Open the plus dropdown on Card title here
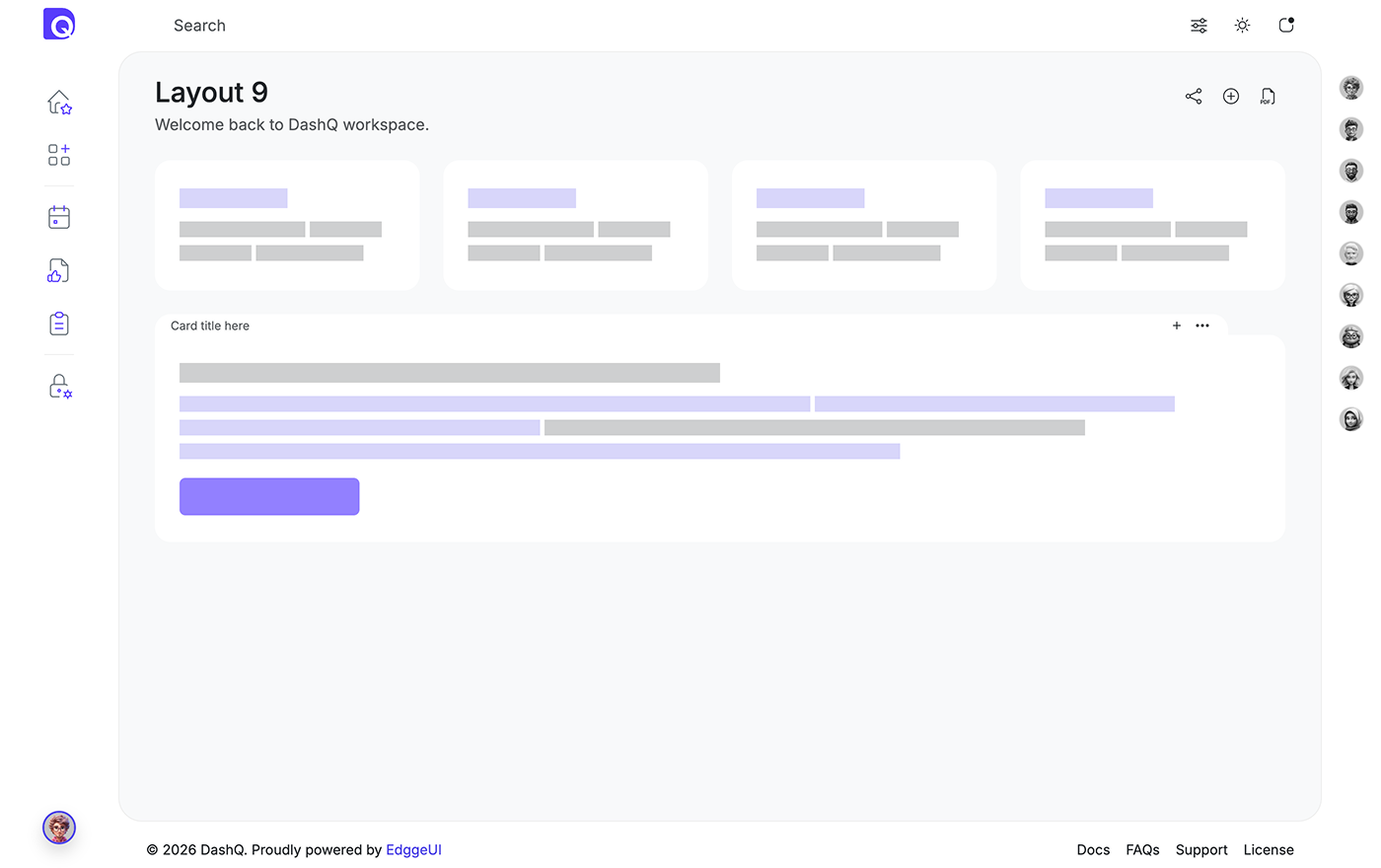The width and height of the screenshot is (1381, 868). pyautogui.click(x=1176, y=325)
